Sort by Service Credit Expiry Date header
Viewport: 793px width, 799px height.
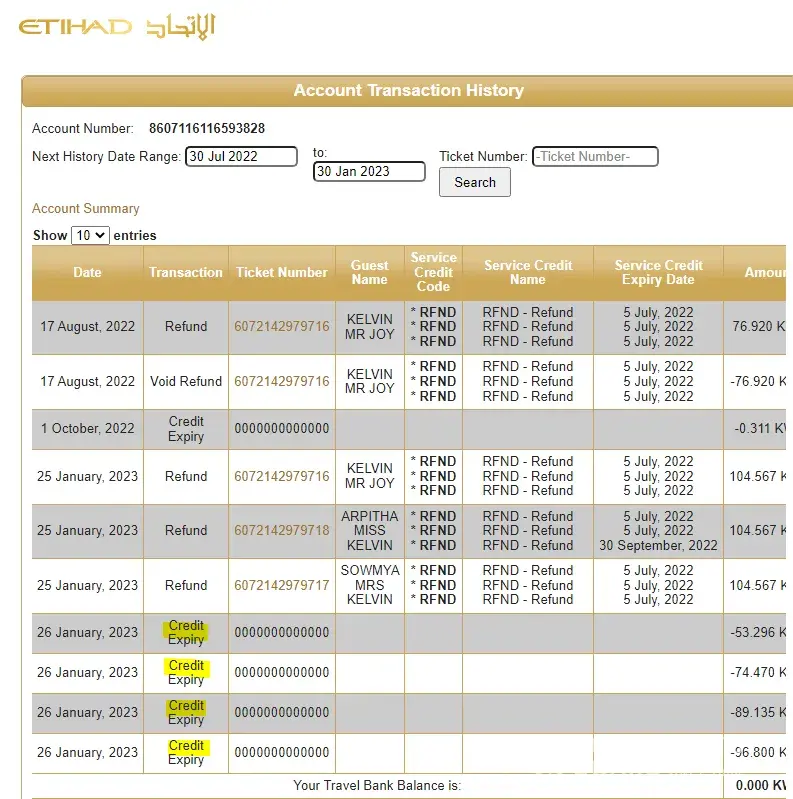[658, 272]
